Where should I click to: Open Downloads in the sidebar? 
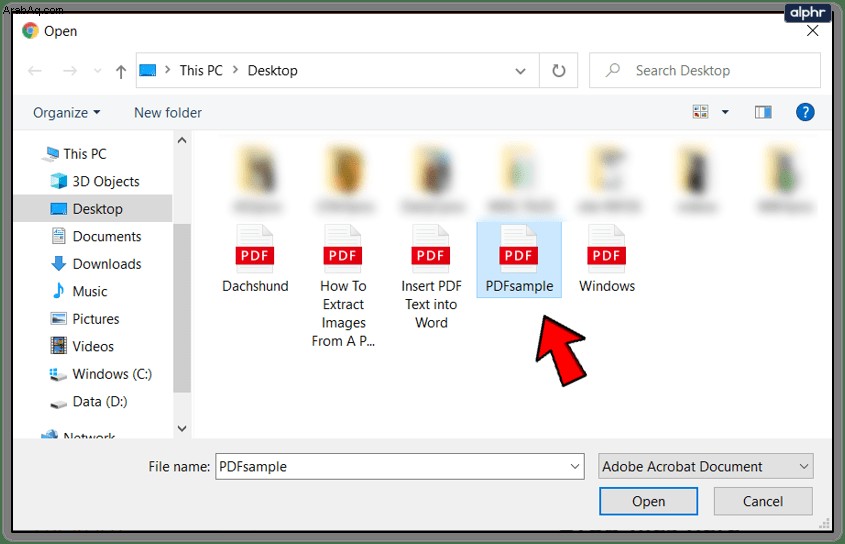tap(96, 264)
